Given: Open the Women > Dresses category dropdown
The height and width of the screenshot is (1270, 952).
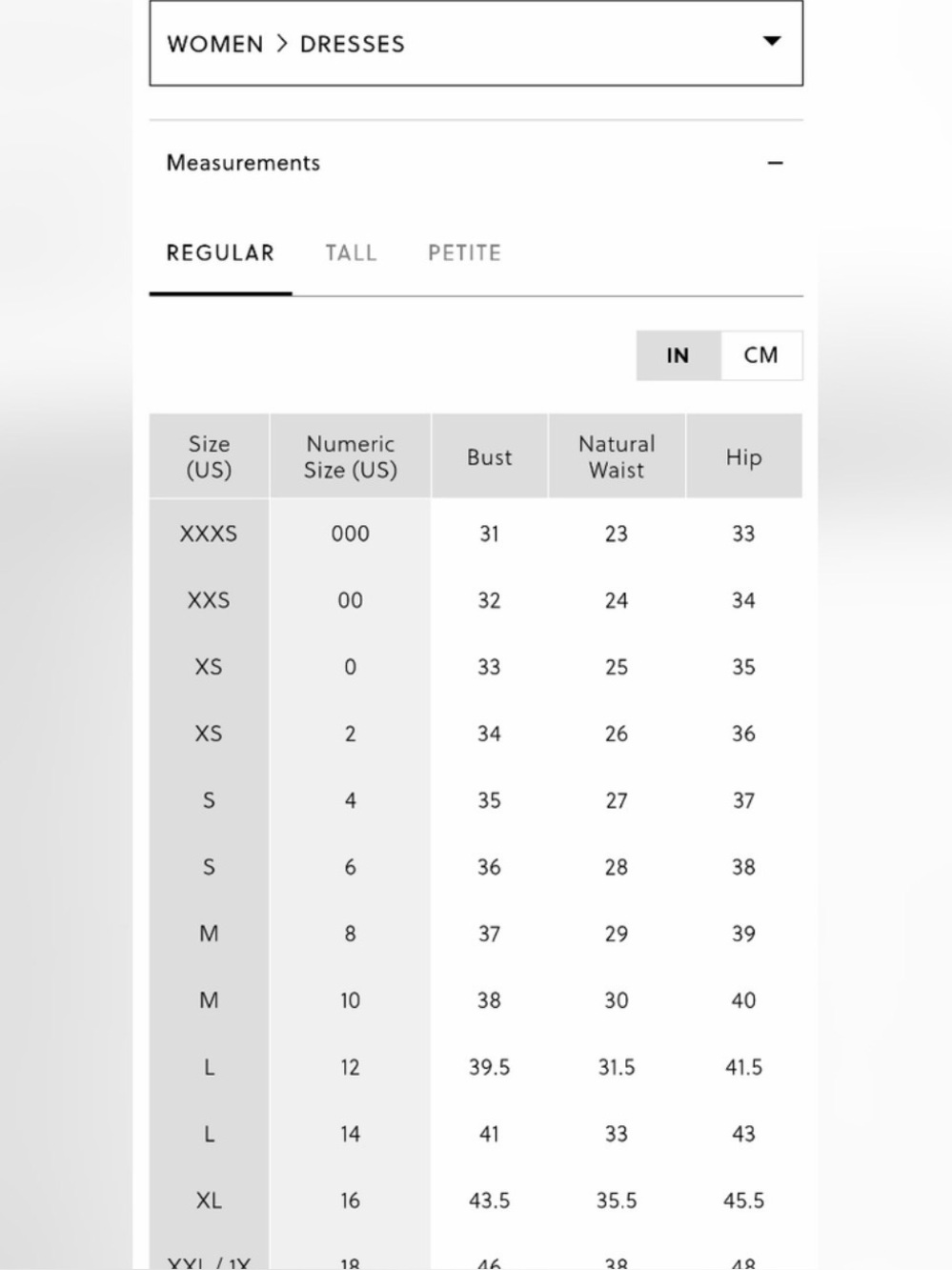Looking at the screenshot, I should pyautogui.click(x=476, y=43).
